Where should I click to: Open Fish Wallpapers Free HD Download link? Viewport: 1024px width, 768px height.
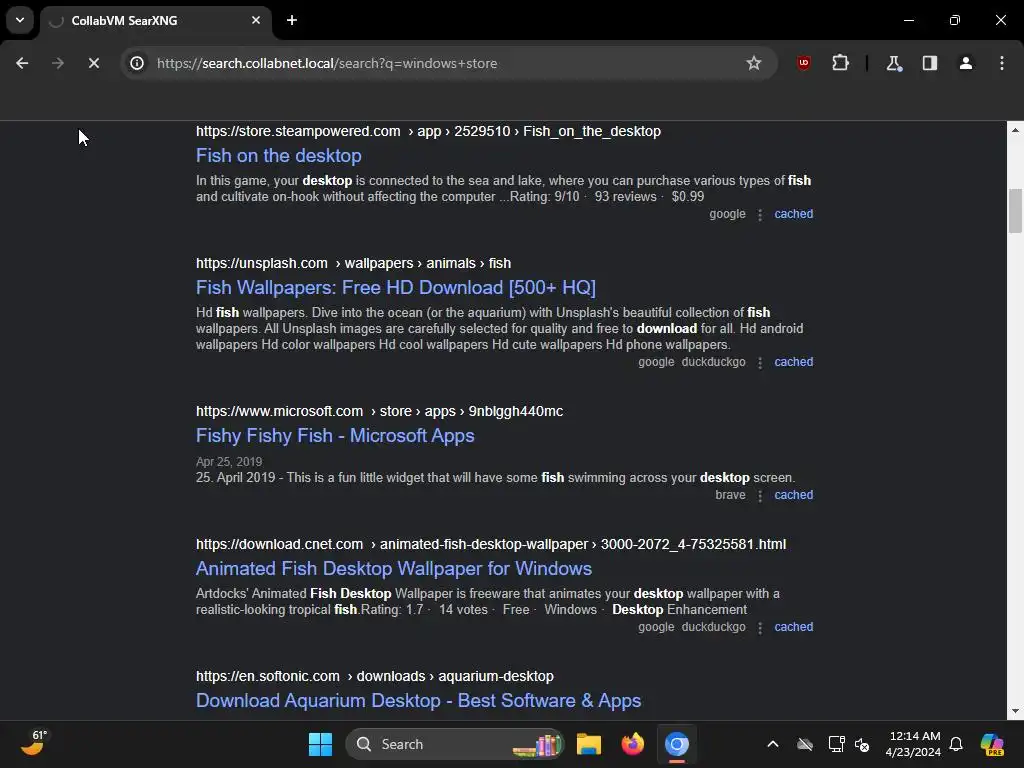[396, 287]
